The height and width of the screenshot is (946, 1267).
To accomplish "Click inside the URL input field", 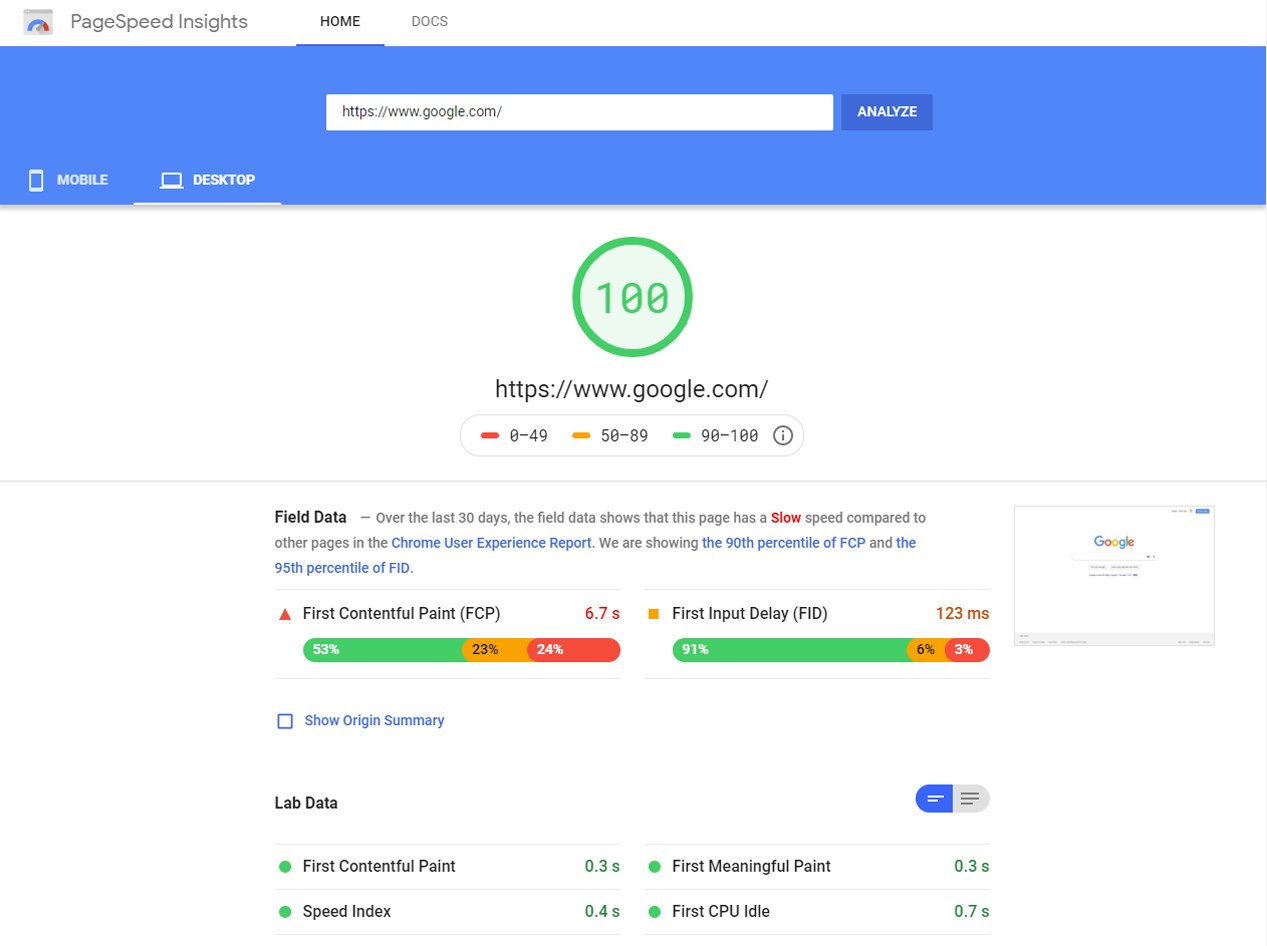I will click(579, 112).
